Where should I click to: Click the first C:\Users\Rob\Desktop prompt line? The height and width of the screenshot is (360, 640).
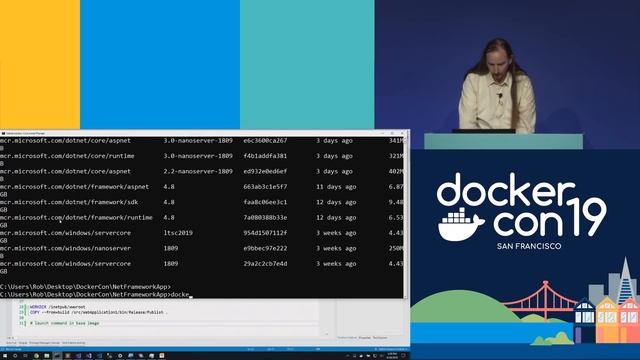click(x=85, y=287)
